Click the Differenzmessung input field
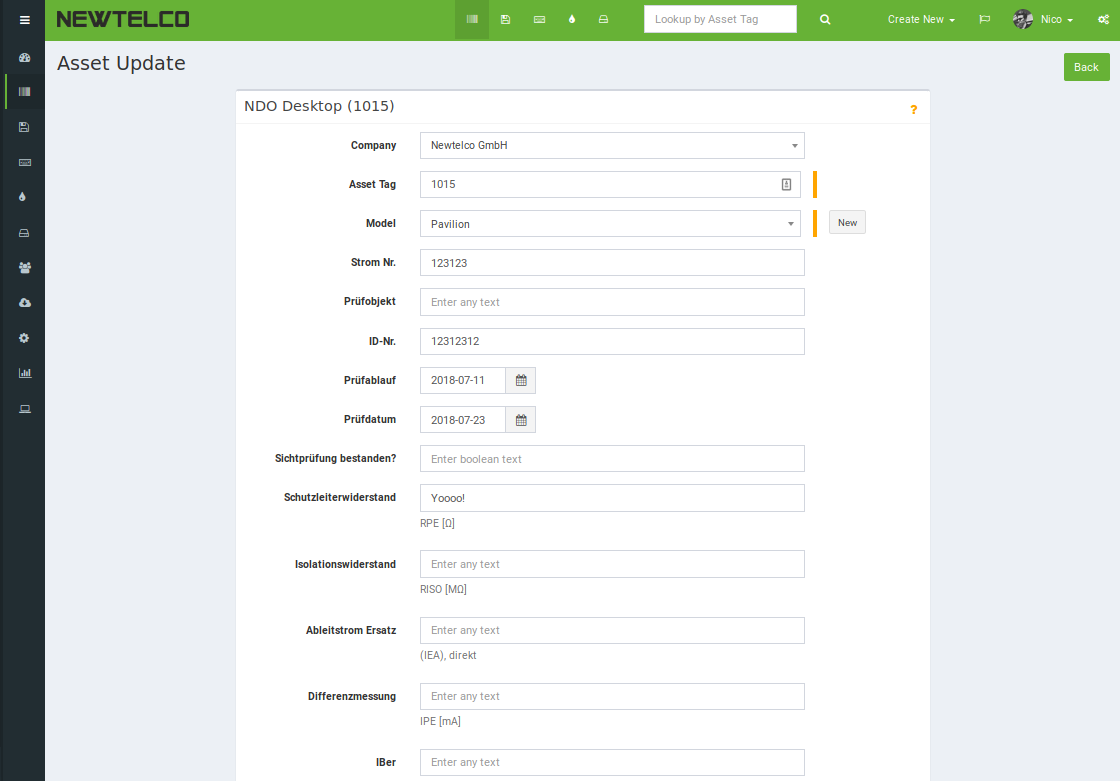 pos(612,696)
